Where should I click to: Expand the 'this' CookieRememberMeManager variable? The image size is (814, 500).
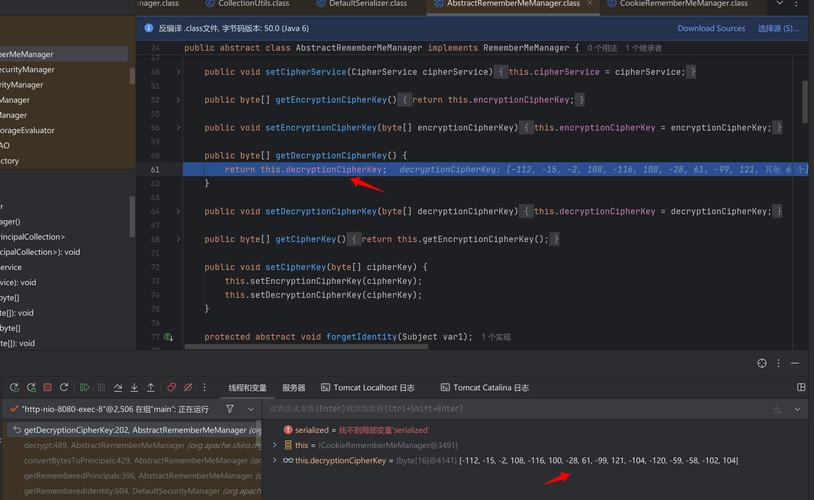(276, 445)
